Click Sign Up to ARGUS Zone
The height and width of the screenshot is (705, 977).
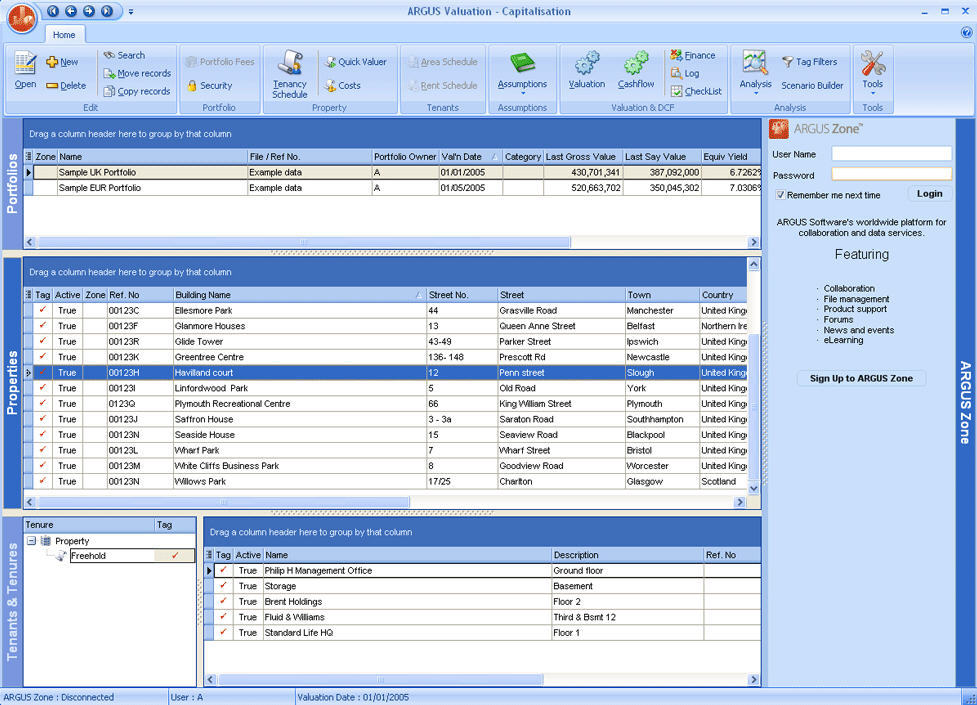pyautogui.click(x=861, y=378)
